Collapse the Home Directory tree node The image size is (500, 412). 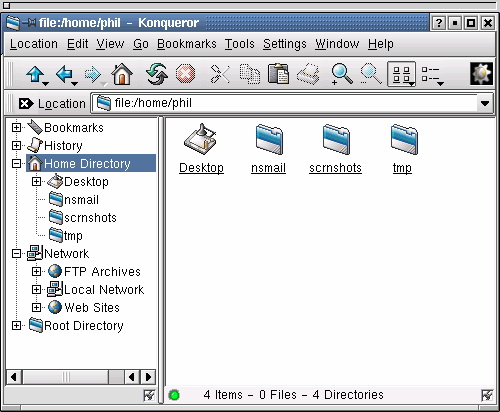[x=16, y=163]
